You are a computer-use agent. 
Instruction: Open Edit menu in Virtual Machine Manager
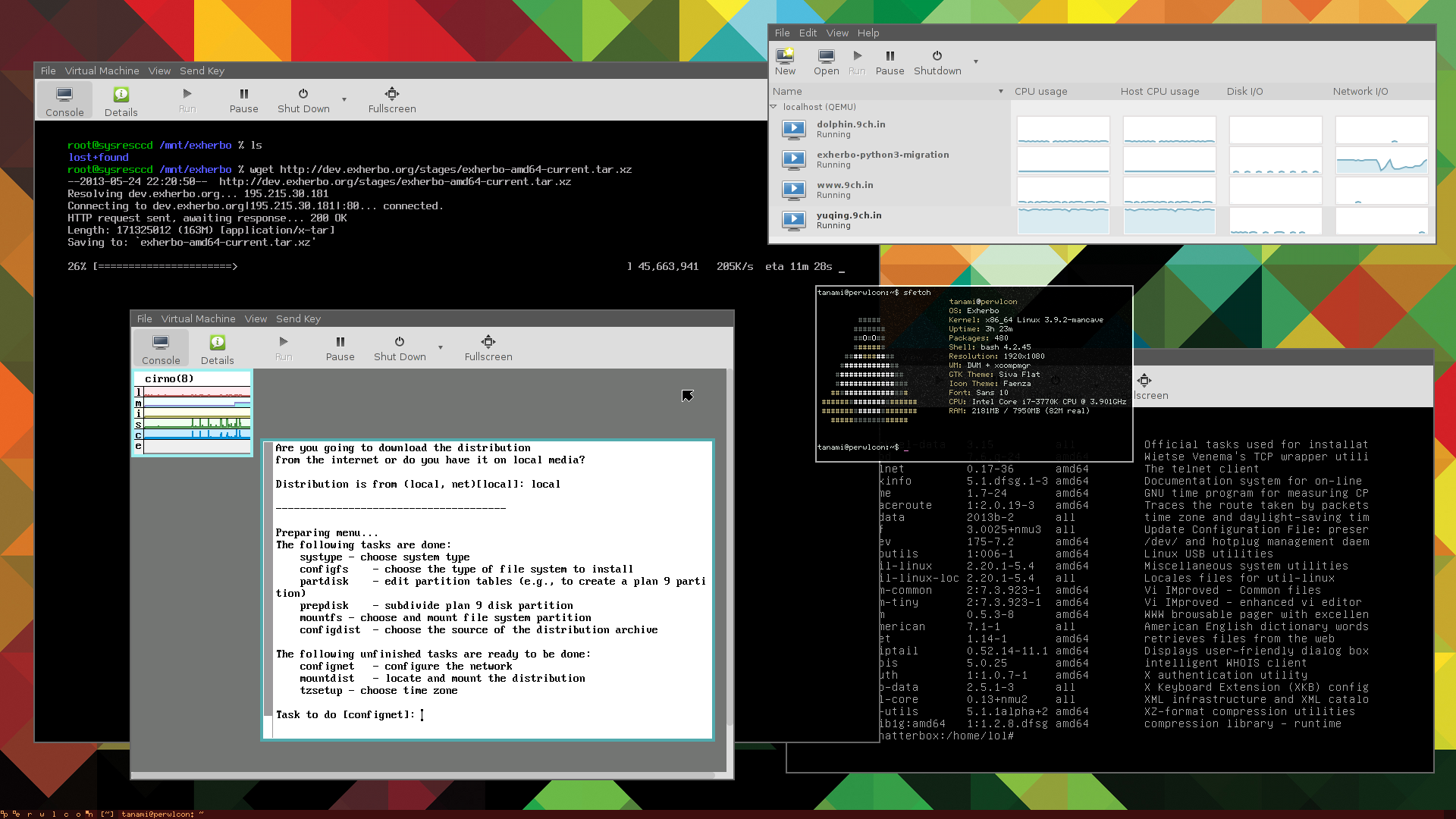[x=808, y=33]
